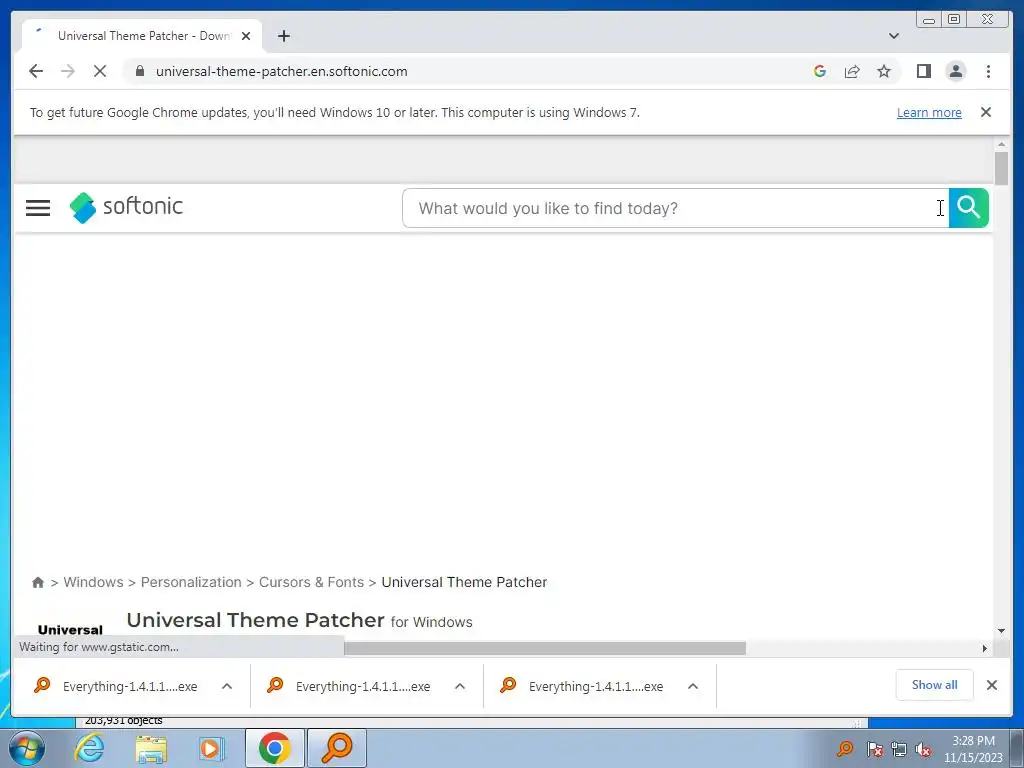1024x768 pixels.
Task: Open the Google icon in address bar
Action: click(820, 71)
